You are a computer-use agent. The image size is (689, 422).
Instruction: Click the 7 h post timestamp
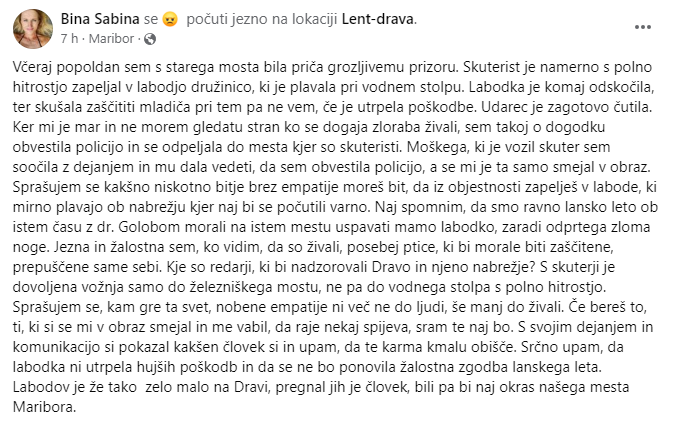(69, 39)
